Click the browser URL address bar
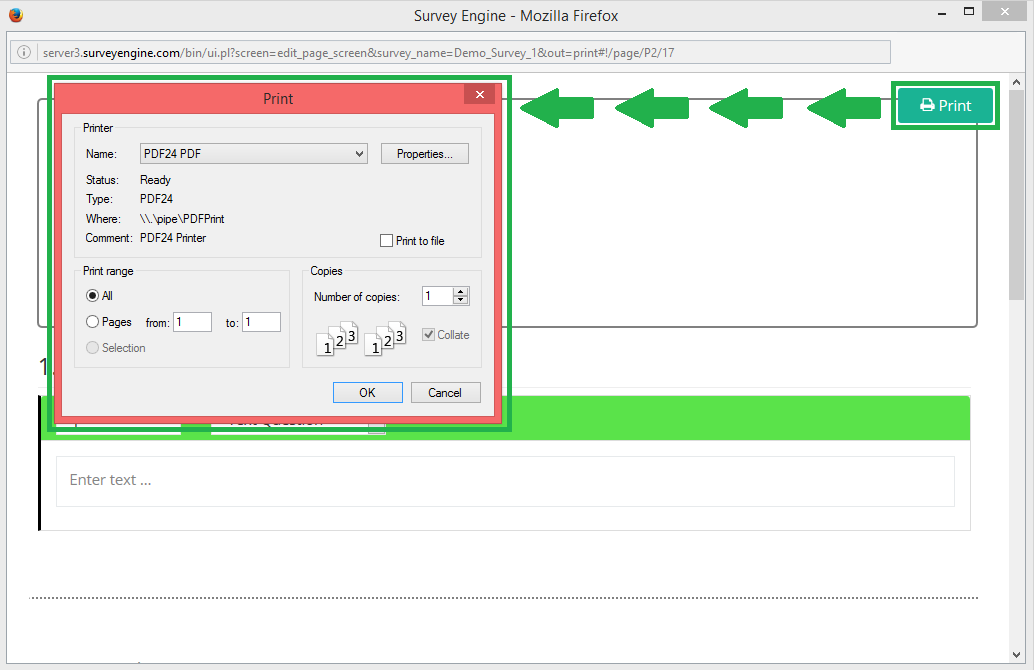 coord(460,52)
